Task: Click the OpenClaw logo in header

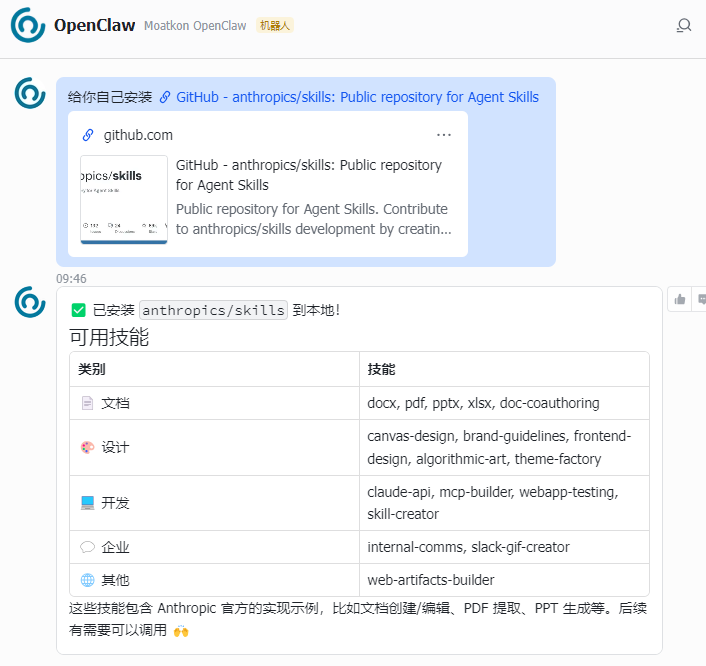Action: pos(28,25)
